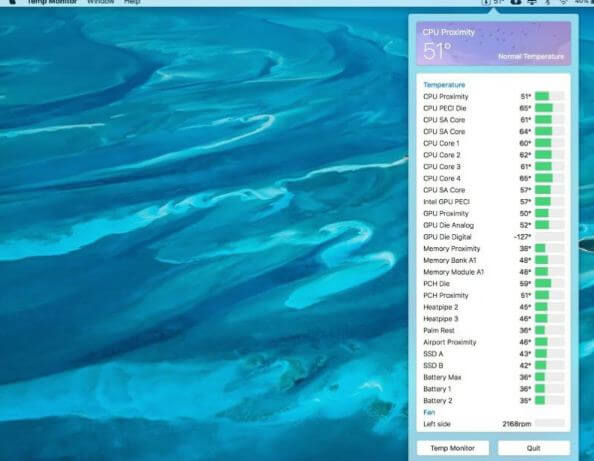594x461 pixels.
Task: Select the 'CPU Core 2' row label
Action: click(442, 155)
